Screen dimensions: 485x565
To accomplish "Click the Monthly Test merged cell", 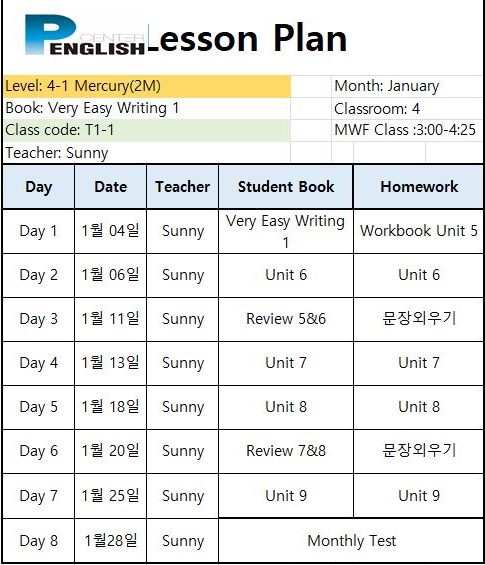I will [x=351, y=540].
